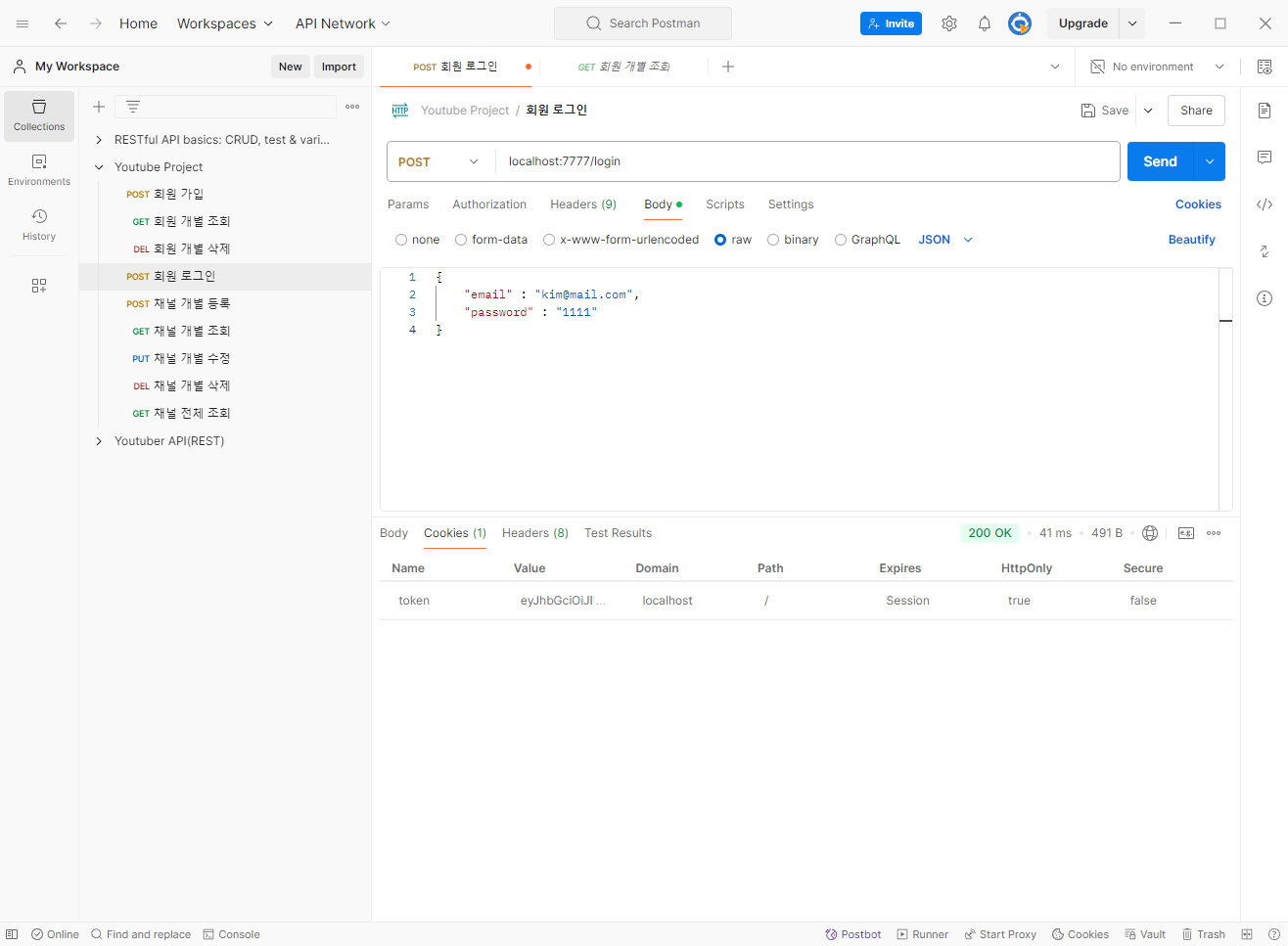Open the Environments sidebar section
Screen dimensions: 1288x946
[x=39, y=170]
